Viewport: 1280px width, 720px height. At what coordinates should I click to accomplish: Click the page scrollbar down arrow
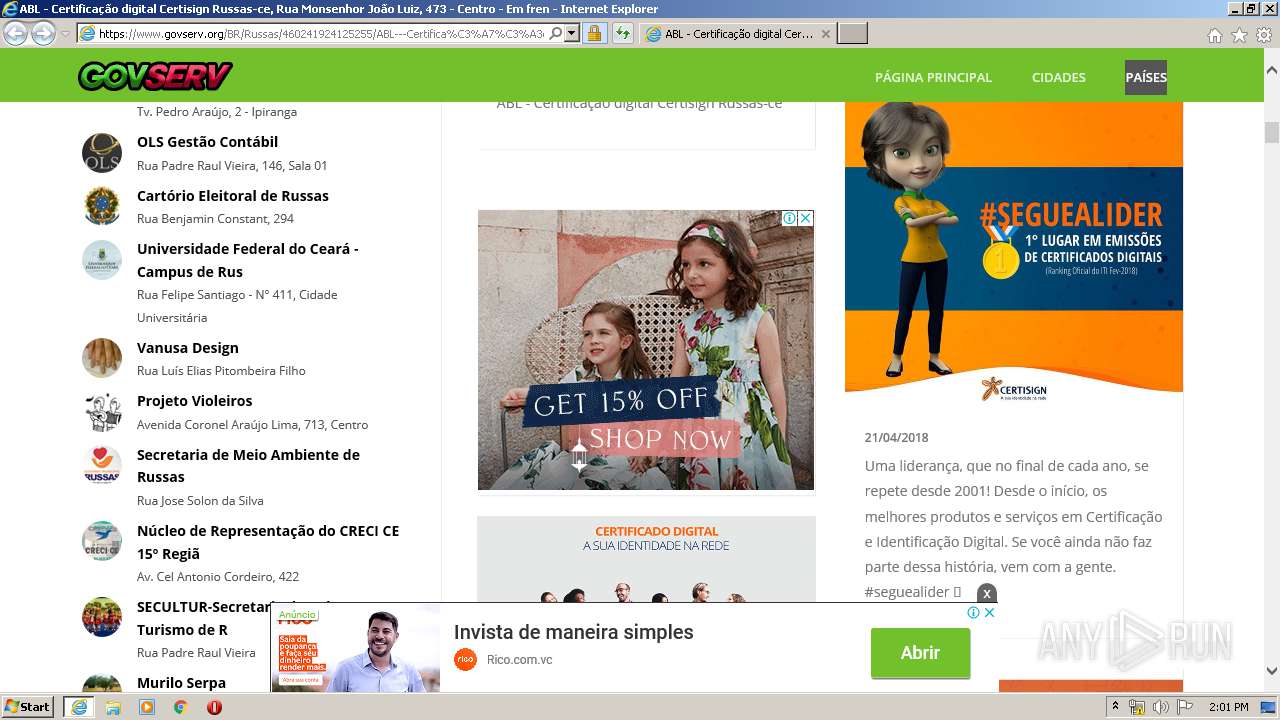tap(1271, 671)
